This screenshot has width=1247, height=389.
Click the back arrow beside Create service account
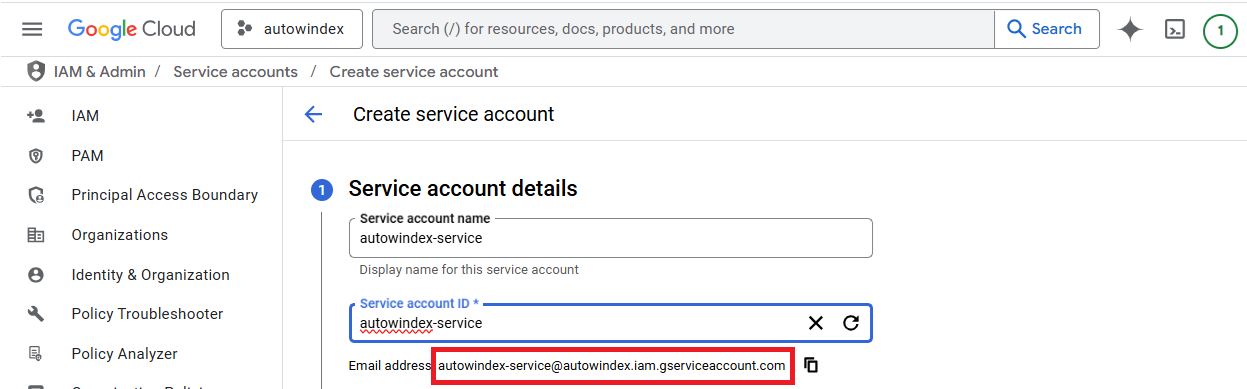(313, 114)
